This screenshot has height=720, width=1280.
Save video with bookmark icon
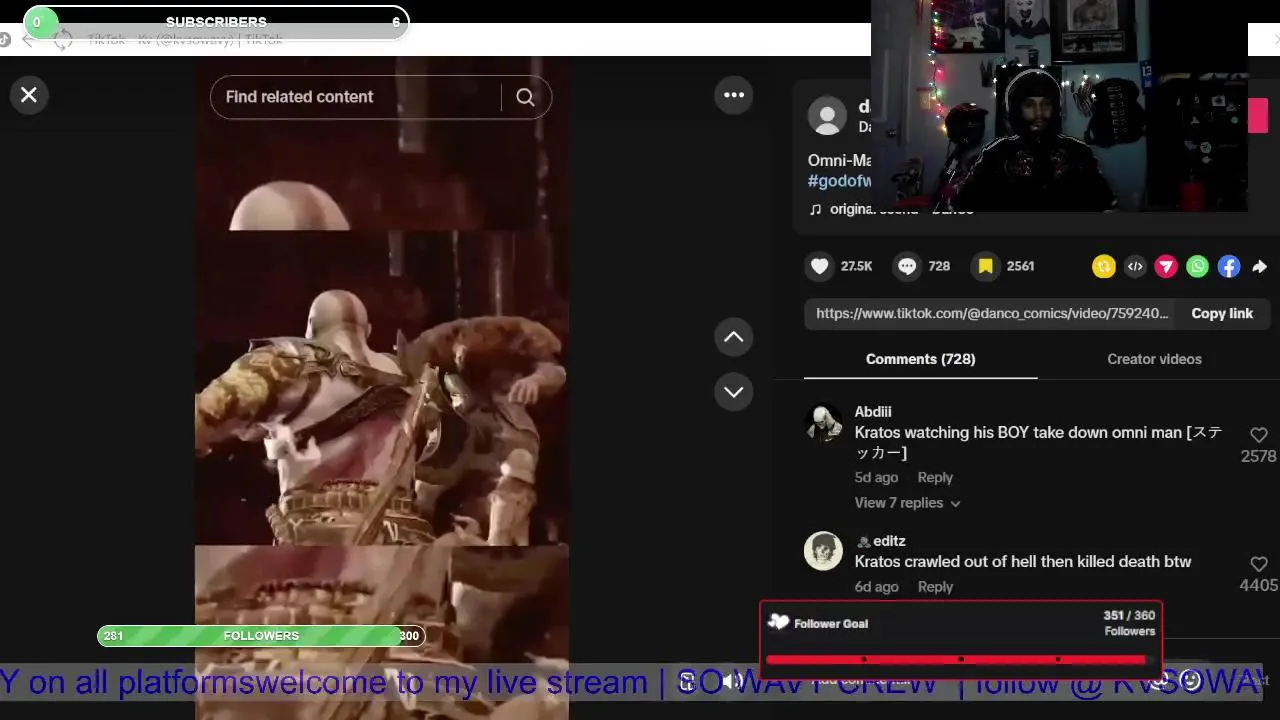[x=985, y=266]
